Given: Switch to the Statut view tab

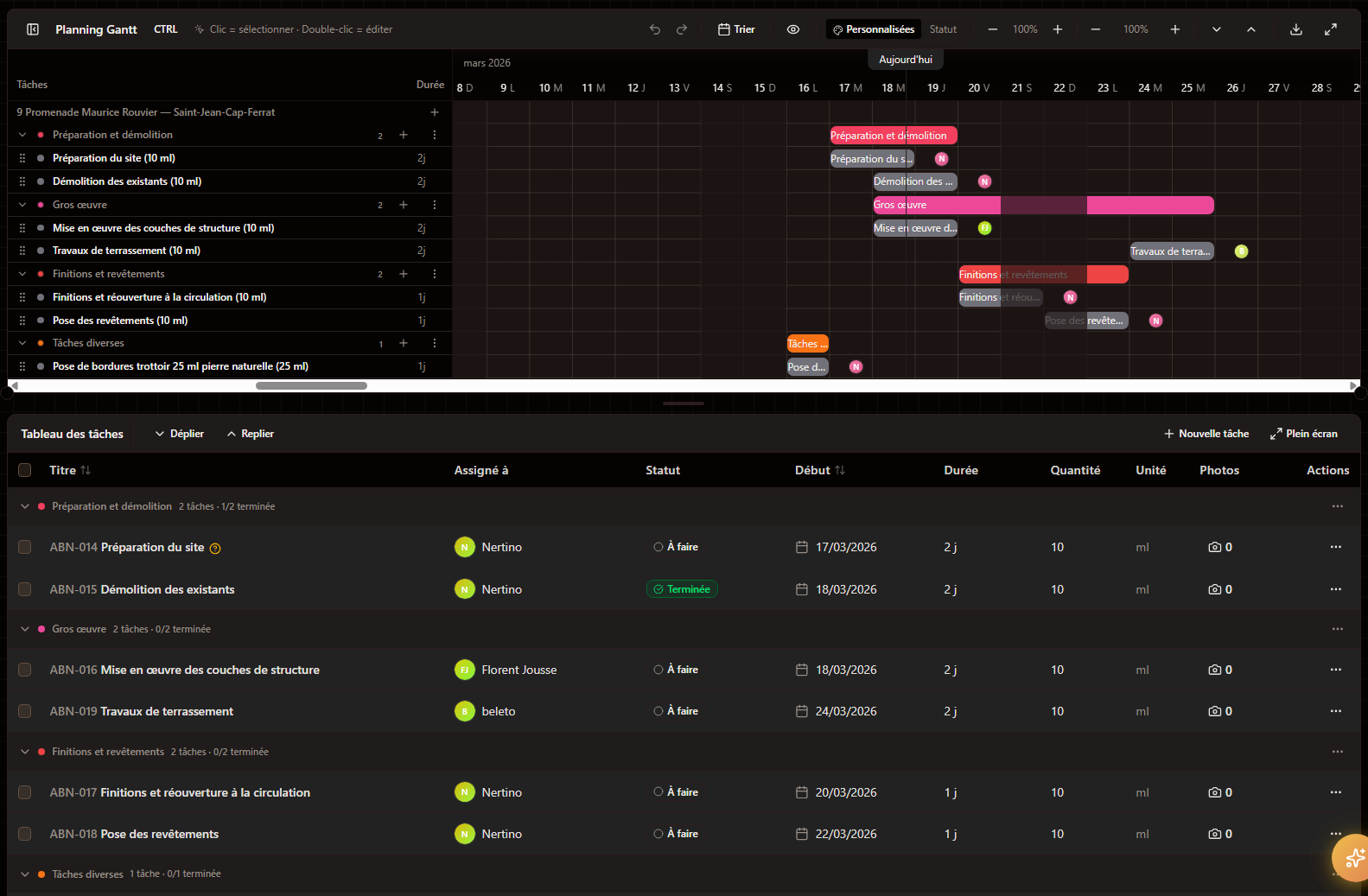Looking at the screenshot, I should (x=943, y=29).
